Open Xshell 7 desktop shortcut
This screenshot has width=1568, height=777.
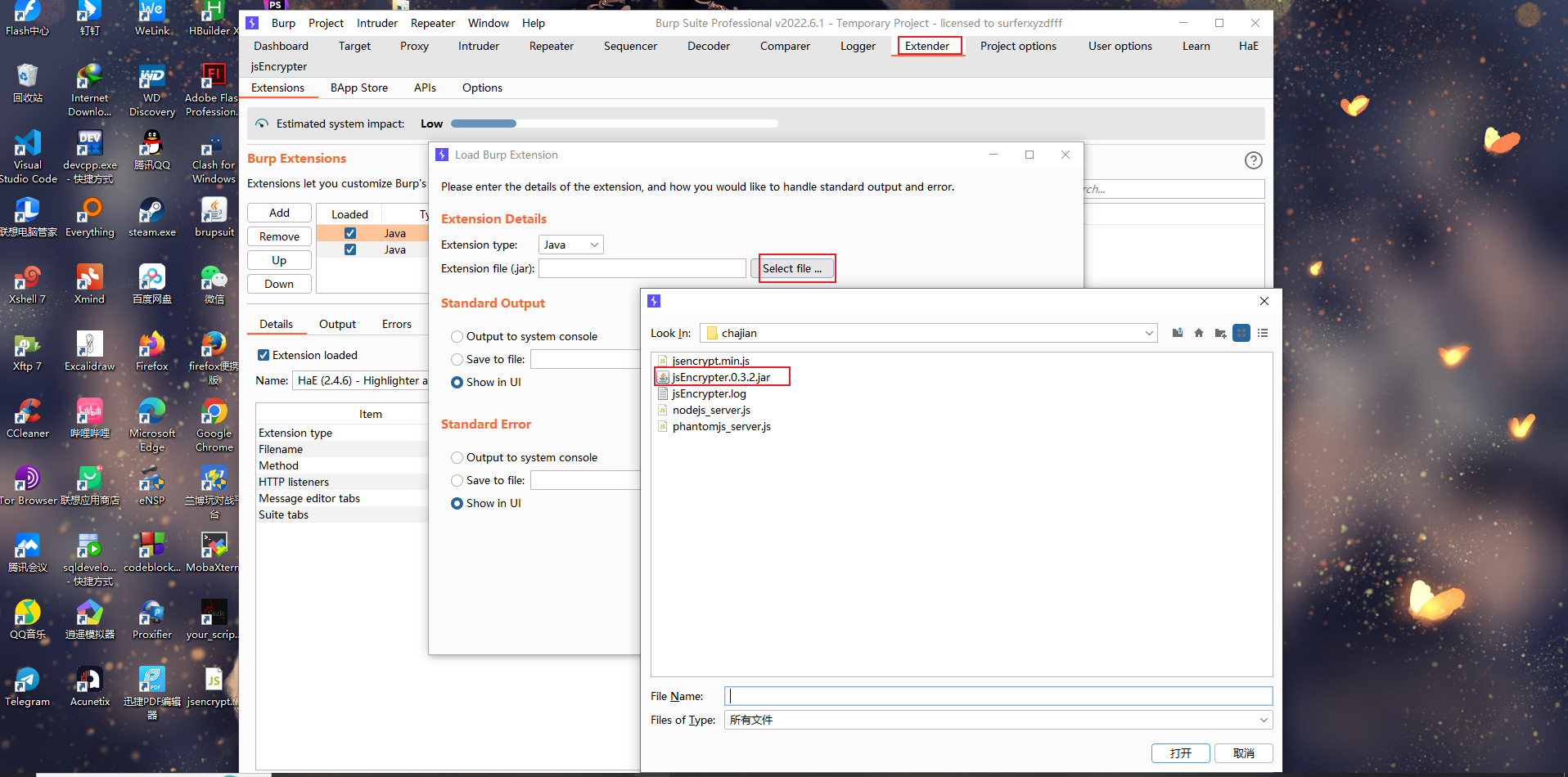28,285
